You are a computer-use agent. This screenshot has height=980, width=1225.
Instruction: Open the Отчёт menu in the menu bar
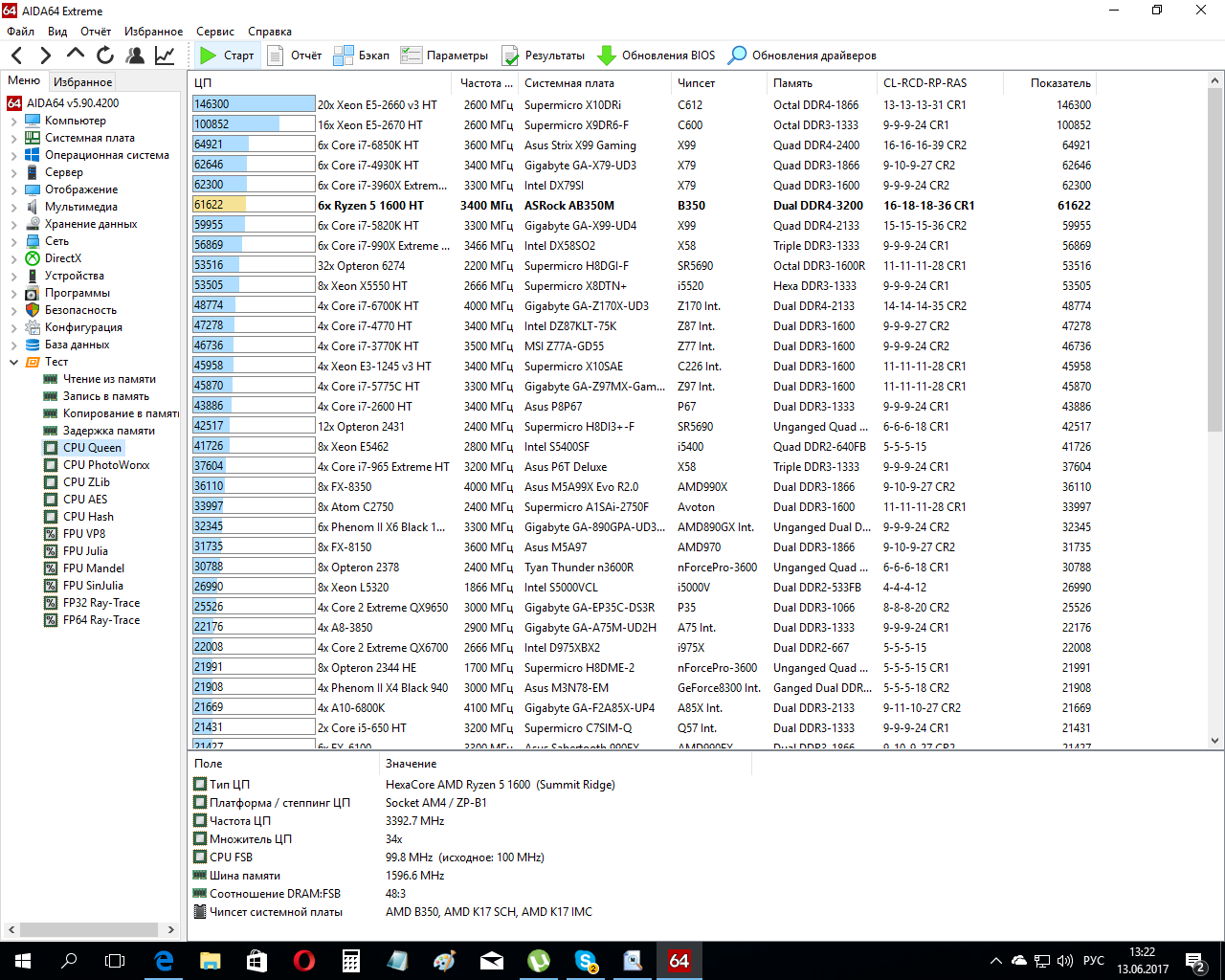point(96,32)
